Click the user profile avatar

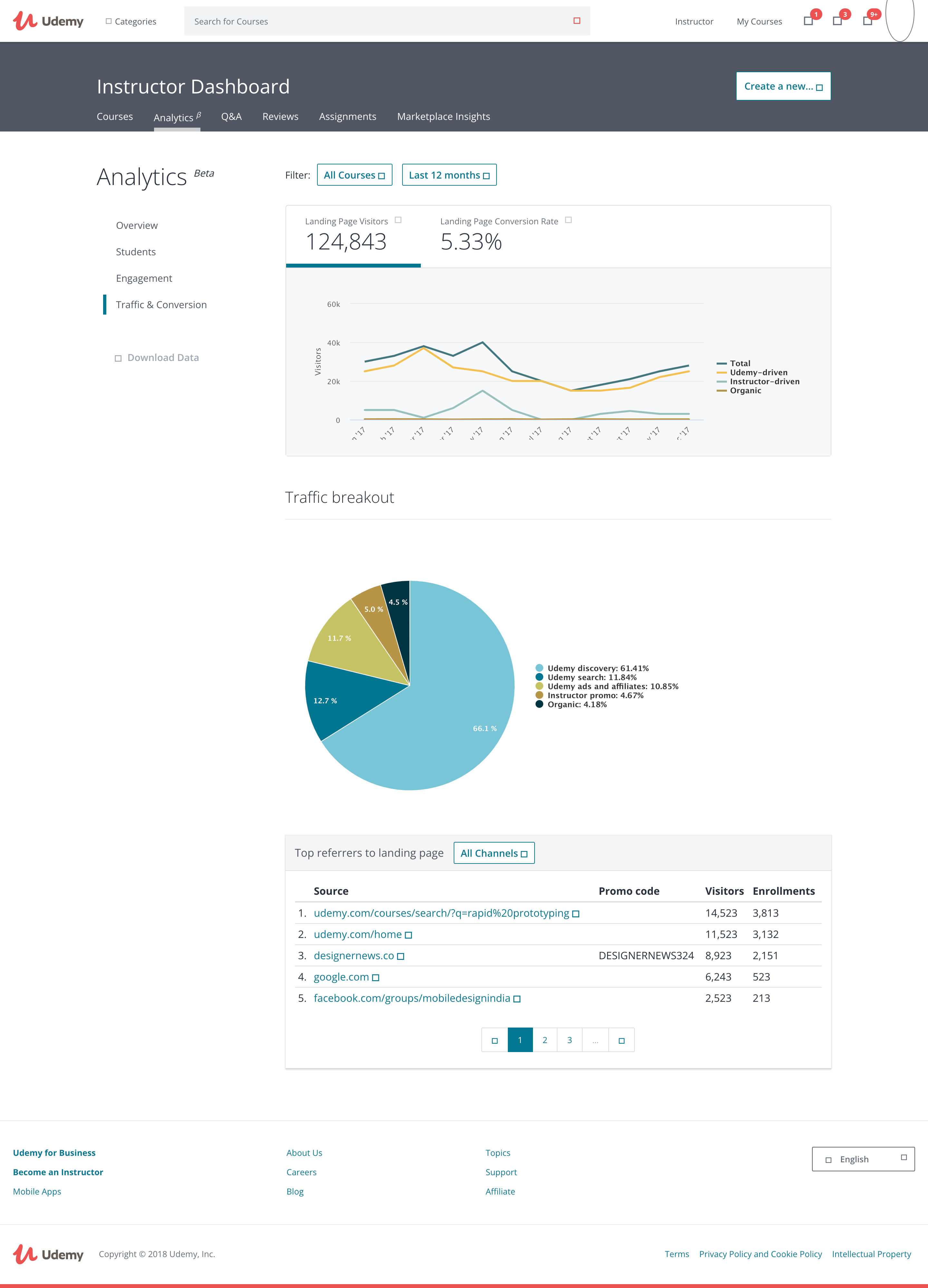coord(900,20)
